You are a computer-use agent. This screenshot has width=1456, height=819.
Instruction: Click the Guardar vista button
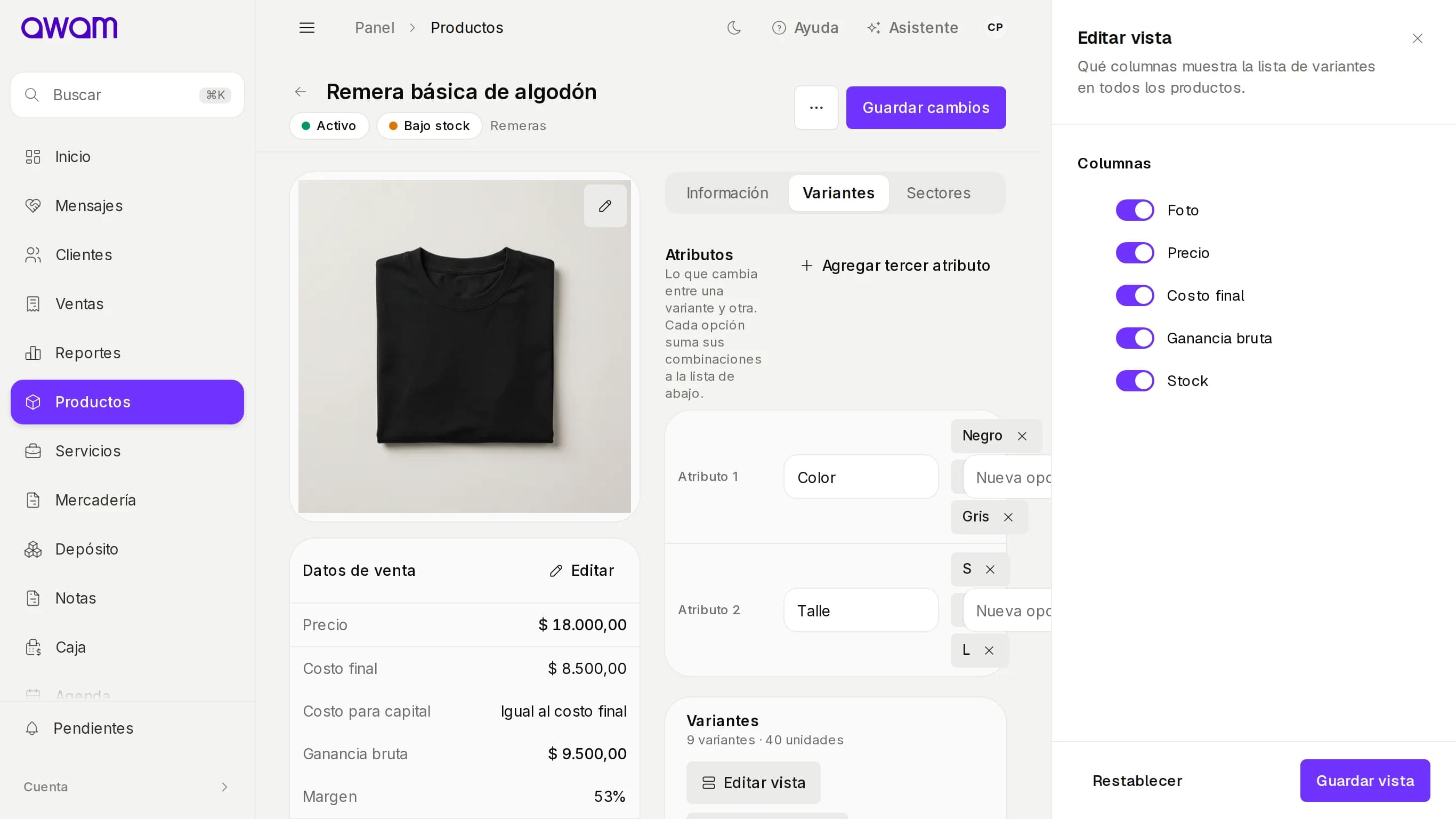point(1365,781)
